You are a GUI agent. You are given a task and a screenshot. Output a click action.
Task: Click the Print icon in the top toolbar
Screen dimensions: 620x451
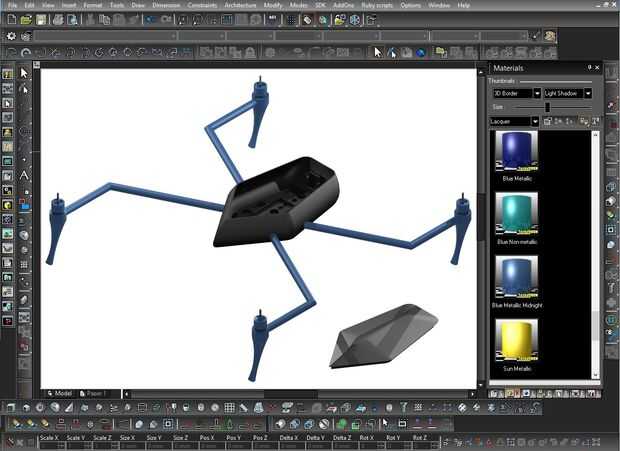tap(58, 19)
